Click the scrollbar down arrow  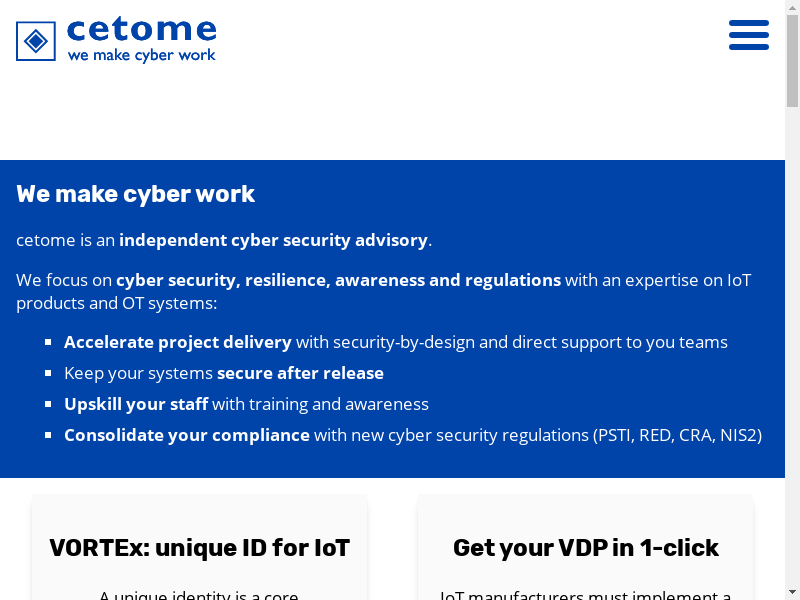point(792,592)
